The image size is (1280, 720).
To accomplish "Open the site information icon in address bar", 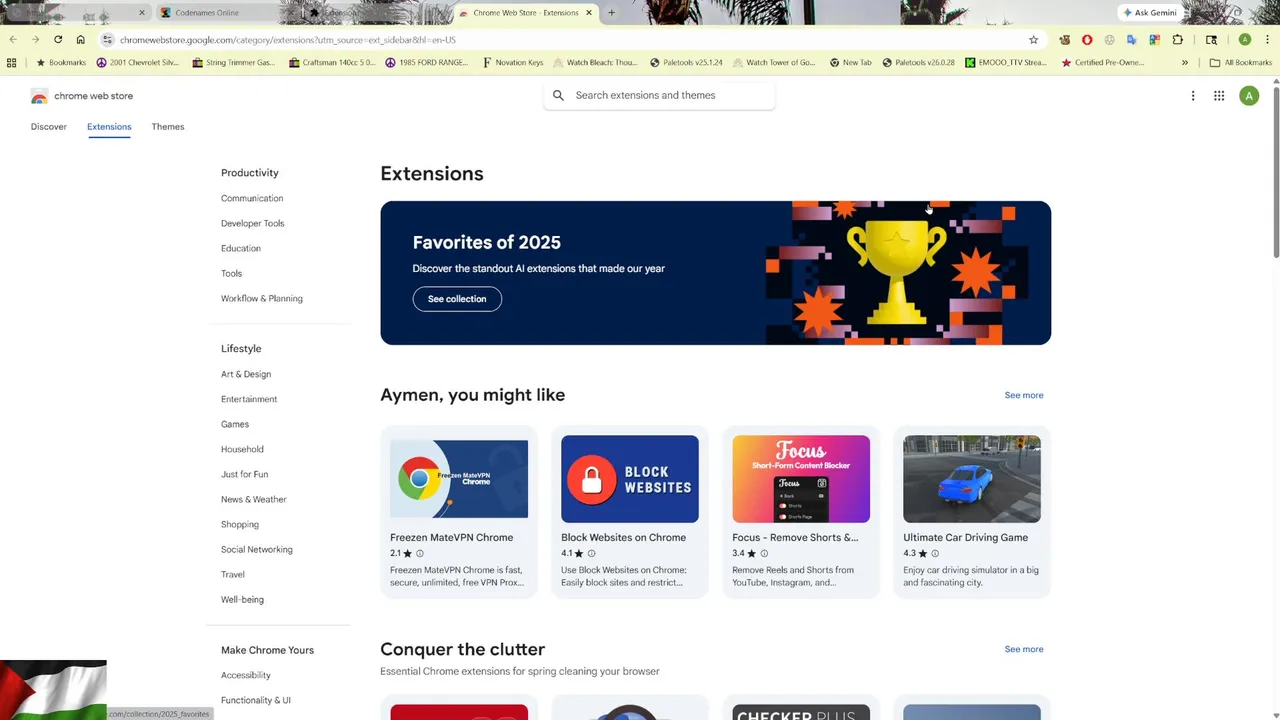I will tap(107, 40).
